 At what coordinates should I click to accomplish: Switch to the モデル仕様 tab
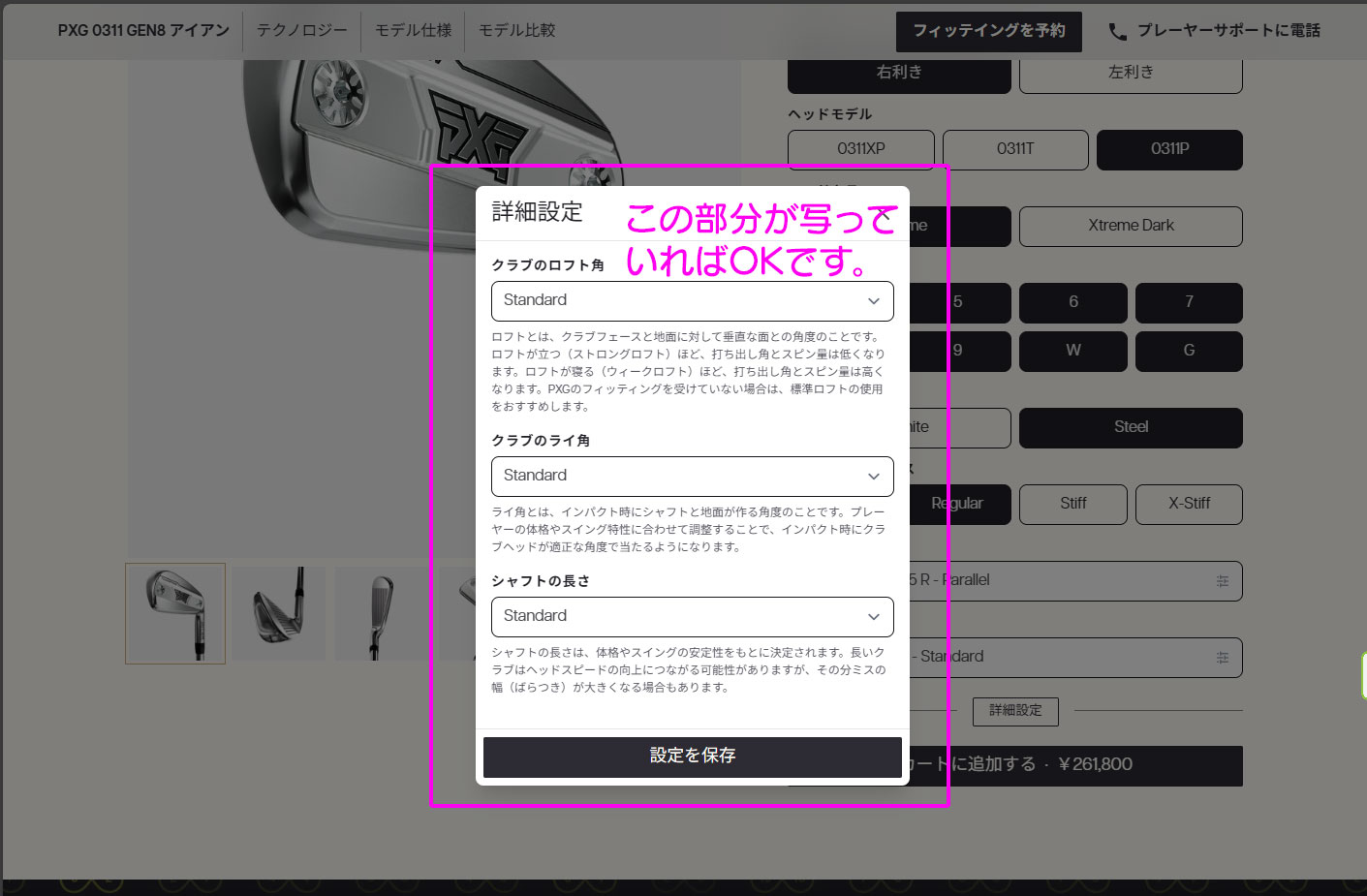pos(413,31)
